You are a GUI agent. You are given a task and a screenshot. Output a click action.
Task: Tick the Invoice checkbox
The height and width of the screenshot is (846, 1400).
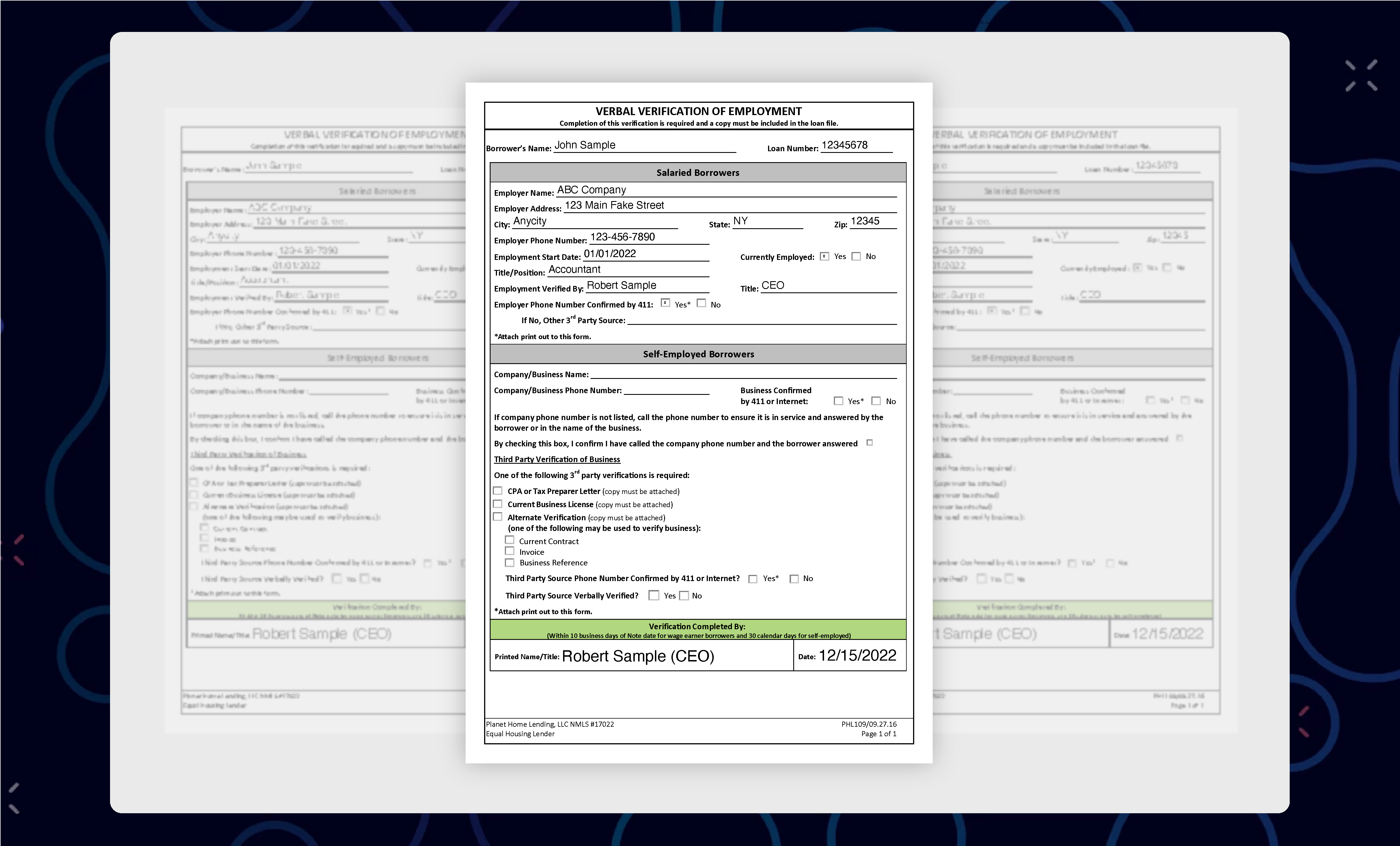click(510, 551)
